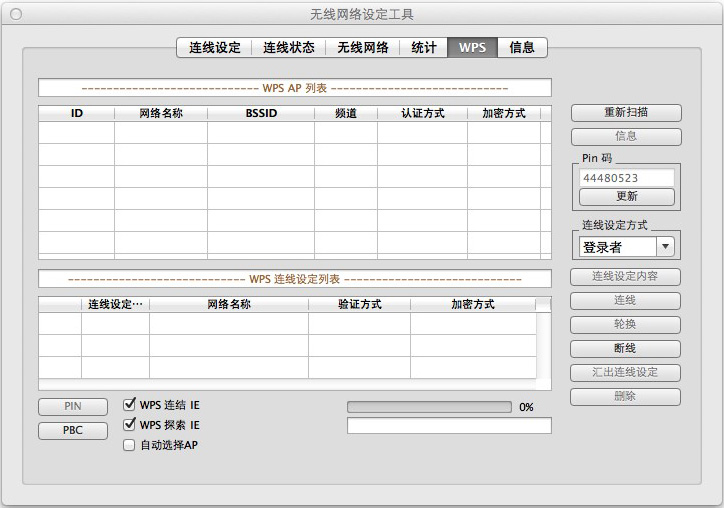Click the 连线 button
The height and width of the screenshot is (508, 724).
[625, 301]
